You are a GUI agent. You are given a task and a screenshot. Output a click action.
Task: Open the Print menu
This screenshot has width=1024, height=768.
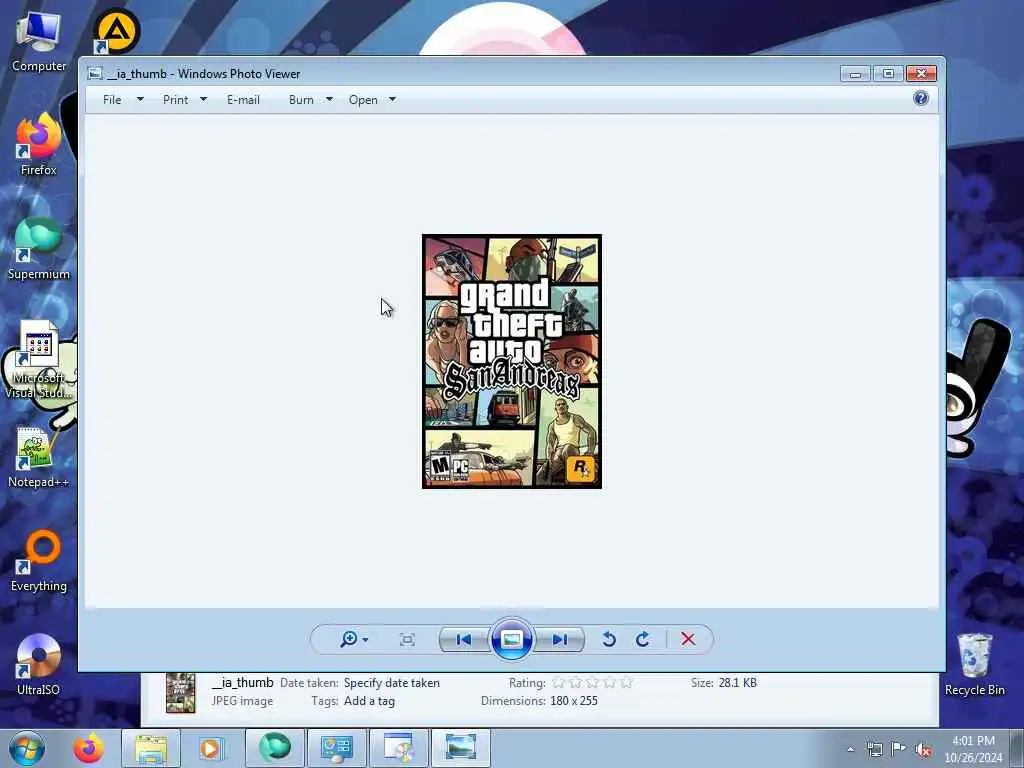point(176,100)
